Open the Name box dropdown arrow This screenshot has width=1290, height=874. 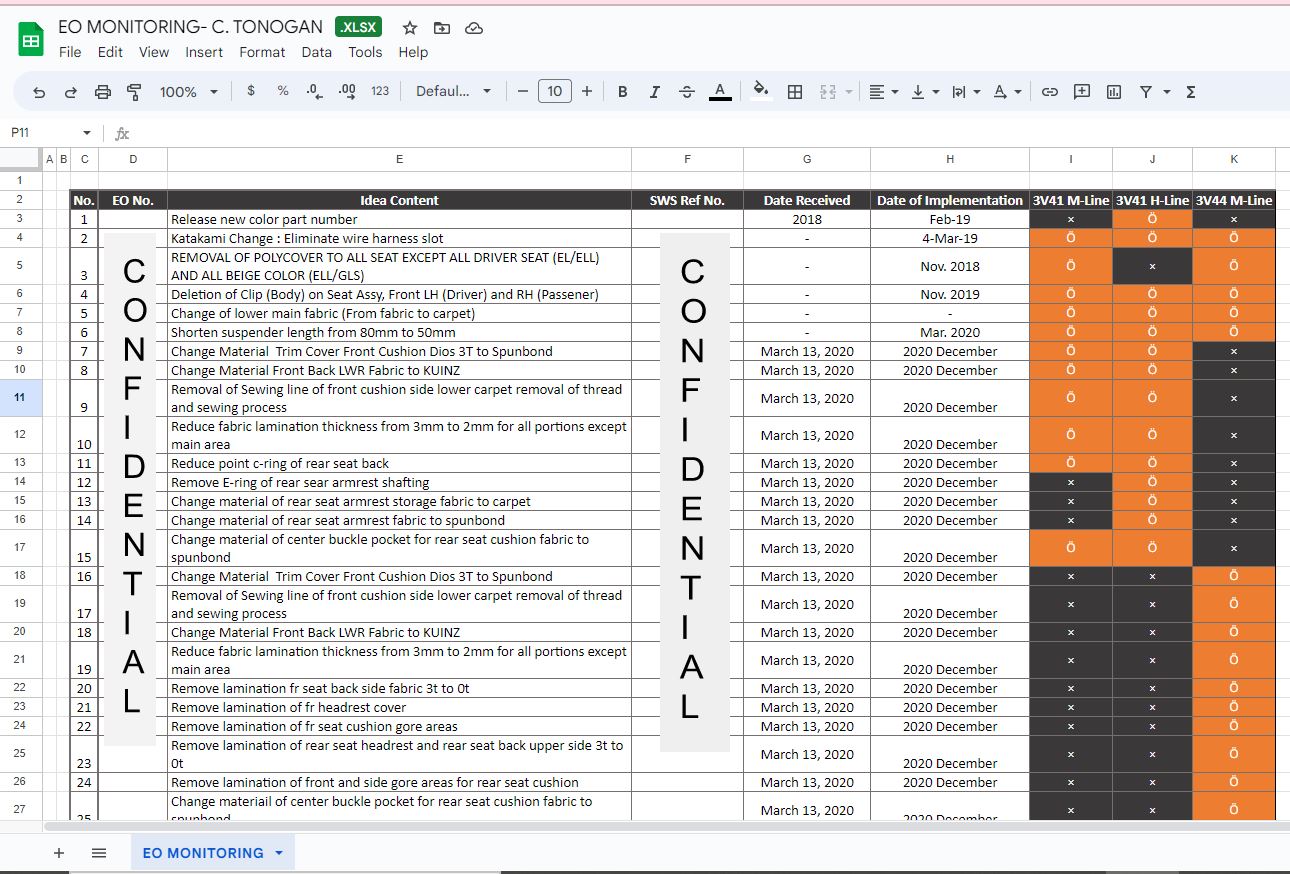[87, 133]
